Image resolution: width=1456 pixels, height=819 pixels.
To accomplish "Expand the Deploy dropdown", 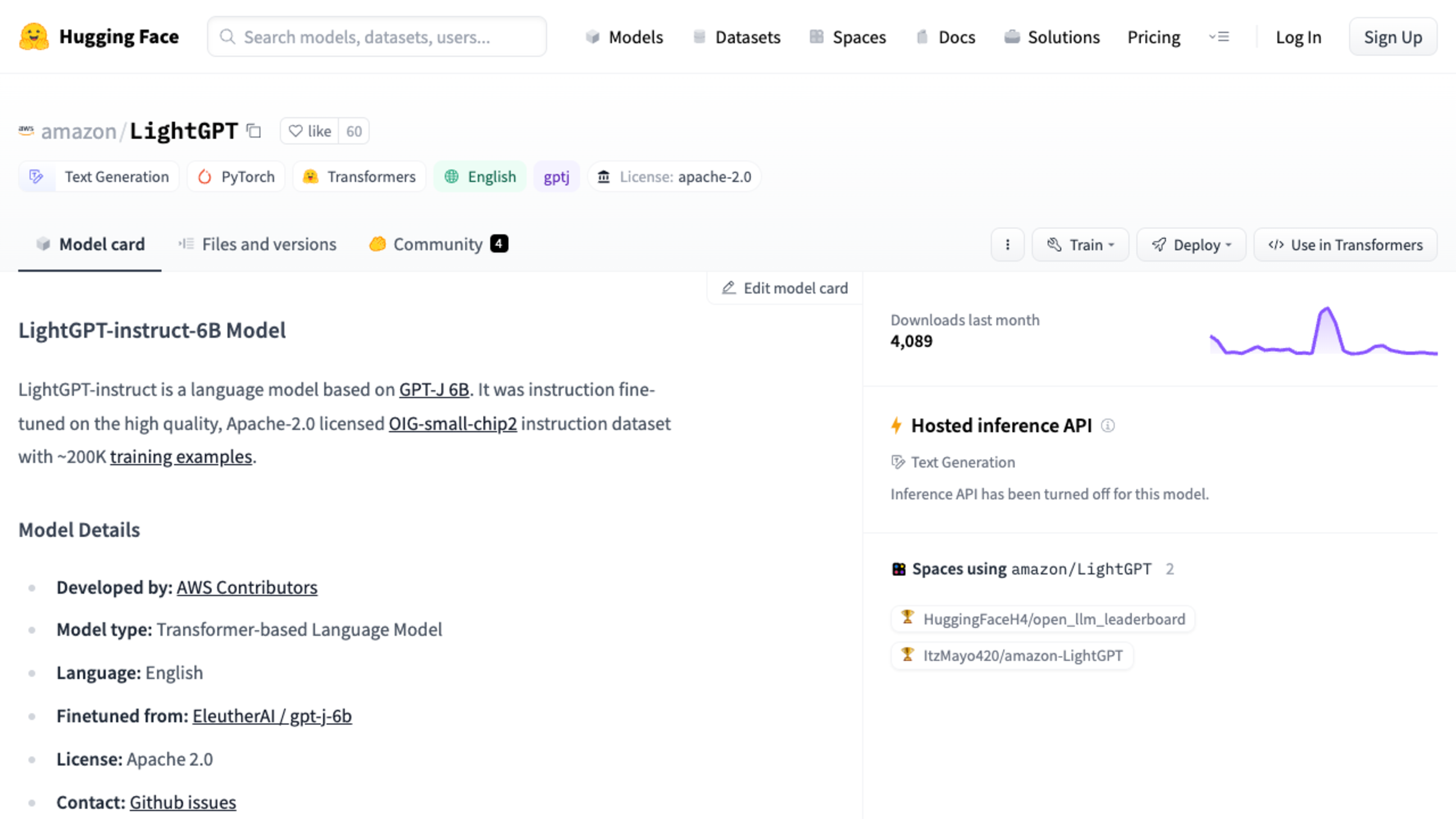I will click(x=1191, y=245).
